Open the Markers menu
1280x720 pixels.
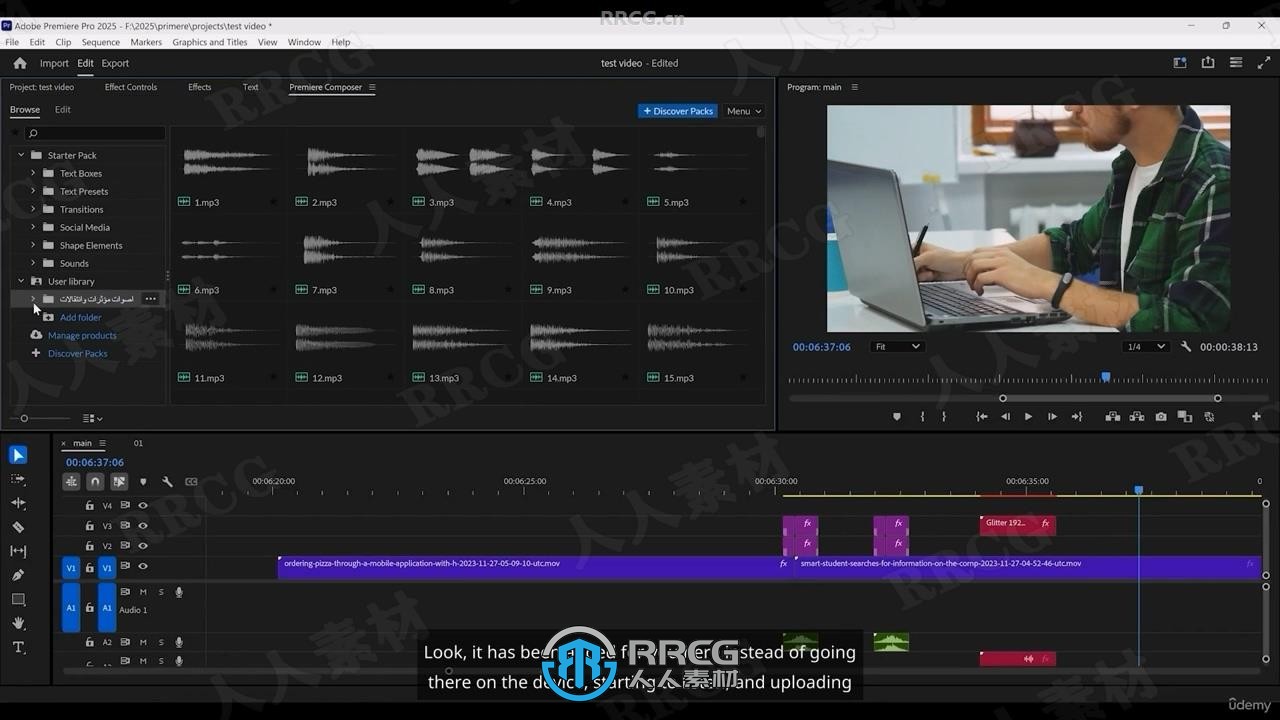[x=146, y=42]
